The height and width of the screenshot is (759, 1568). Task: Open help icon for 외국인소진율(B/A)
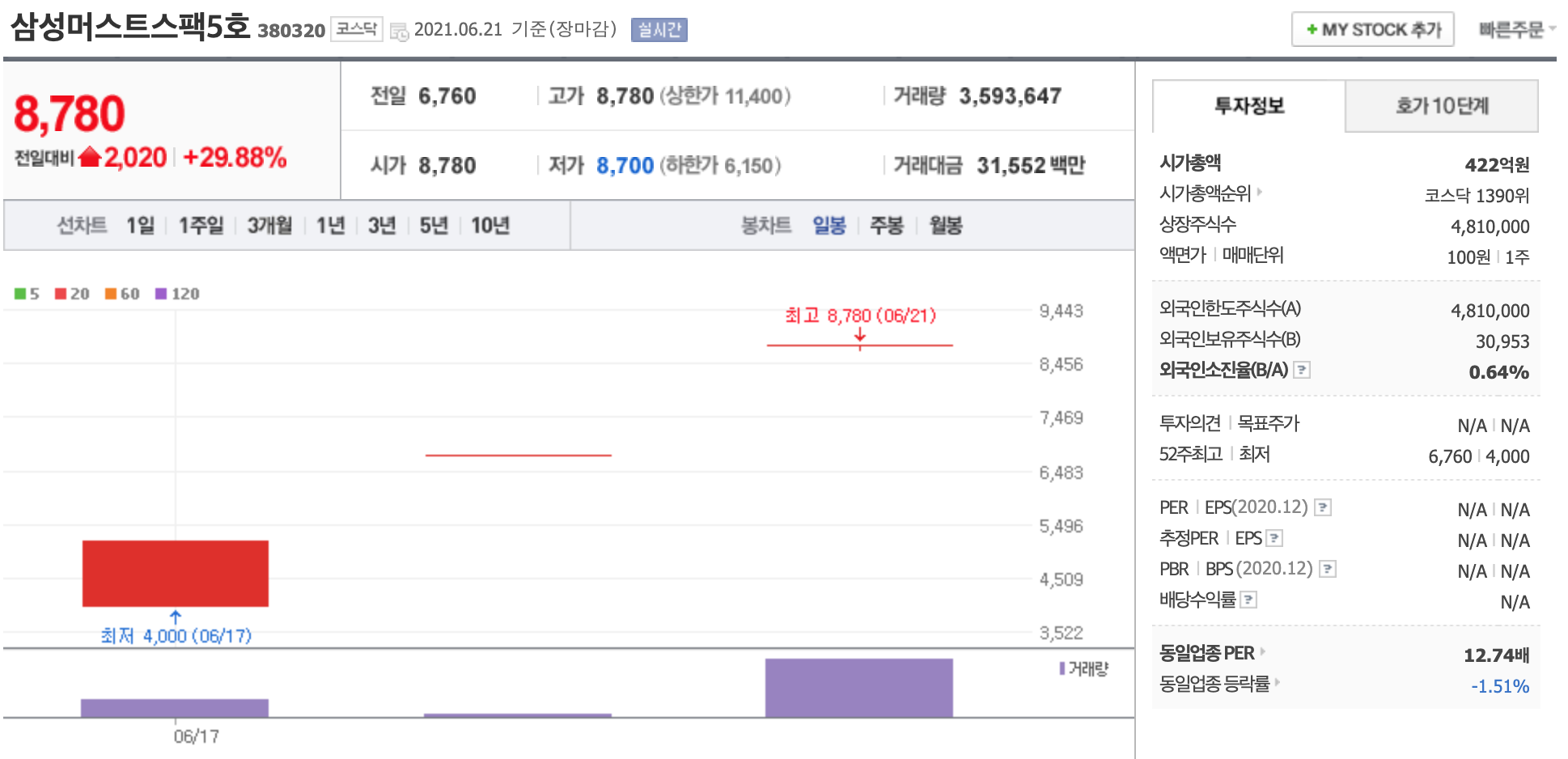[1302, 370]
